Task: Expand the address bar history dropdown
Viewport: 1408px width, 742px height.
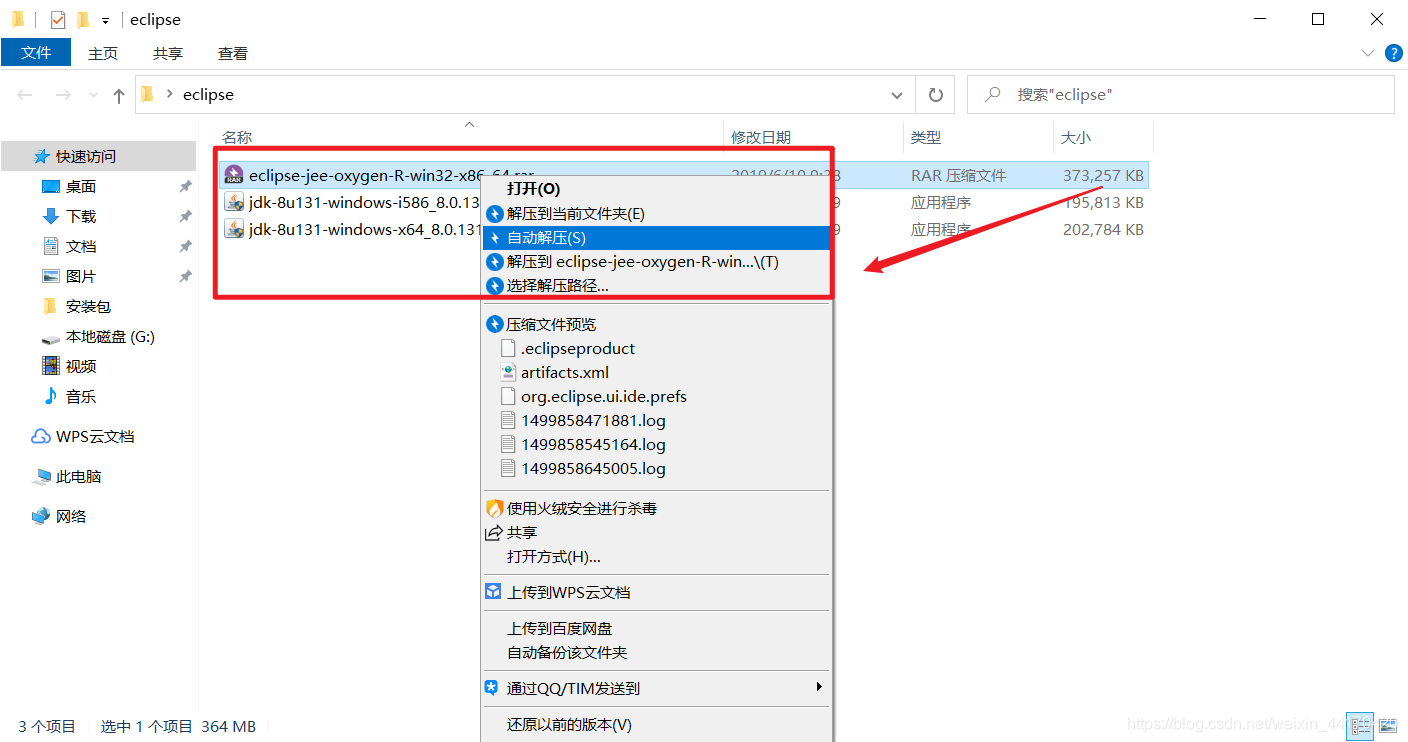Action: tap(896, 95)
